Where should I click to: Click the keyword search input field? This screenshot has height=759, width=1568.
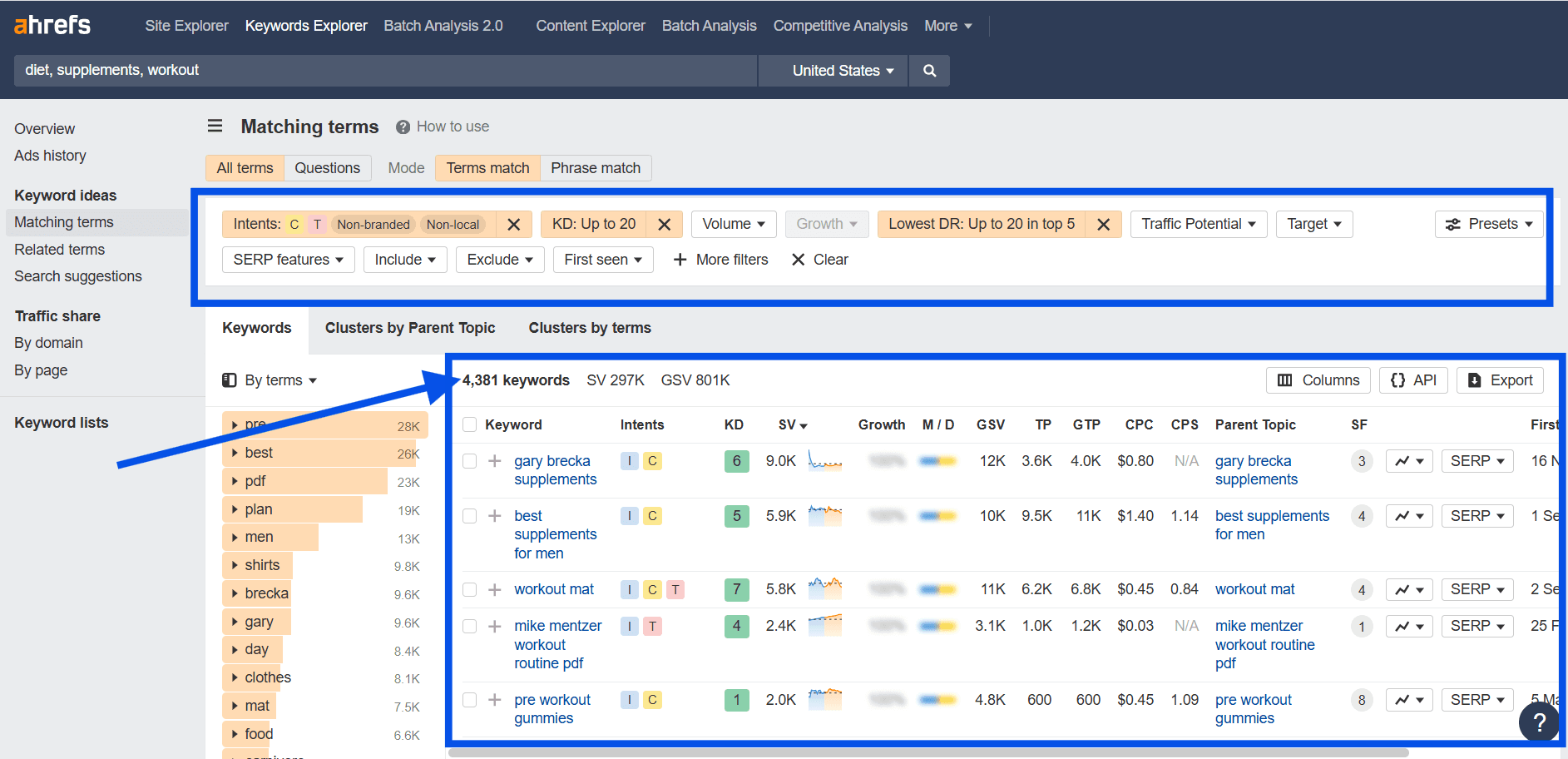(386, 71)
